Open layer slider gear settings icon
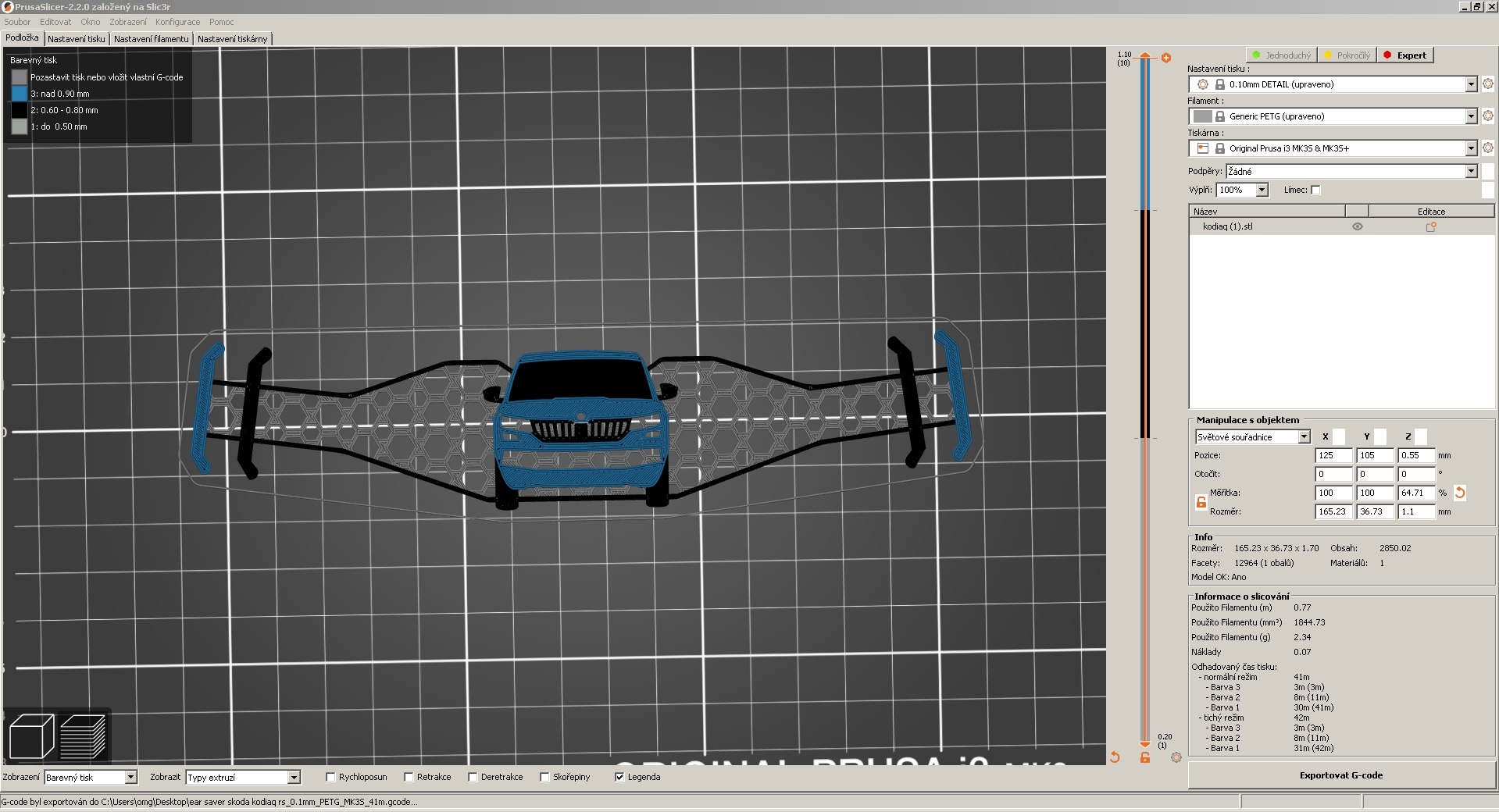 coord(1176,757)
